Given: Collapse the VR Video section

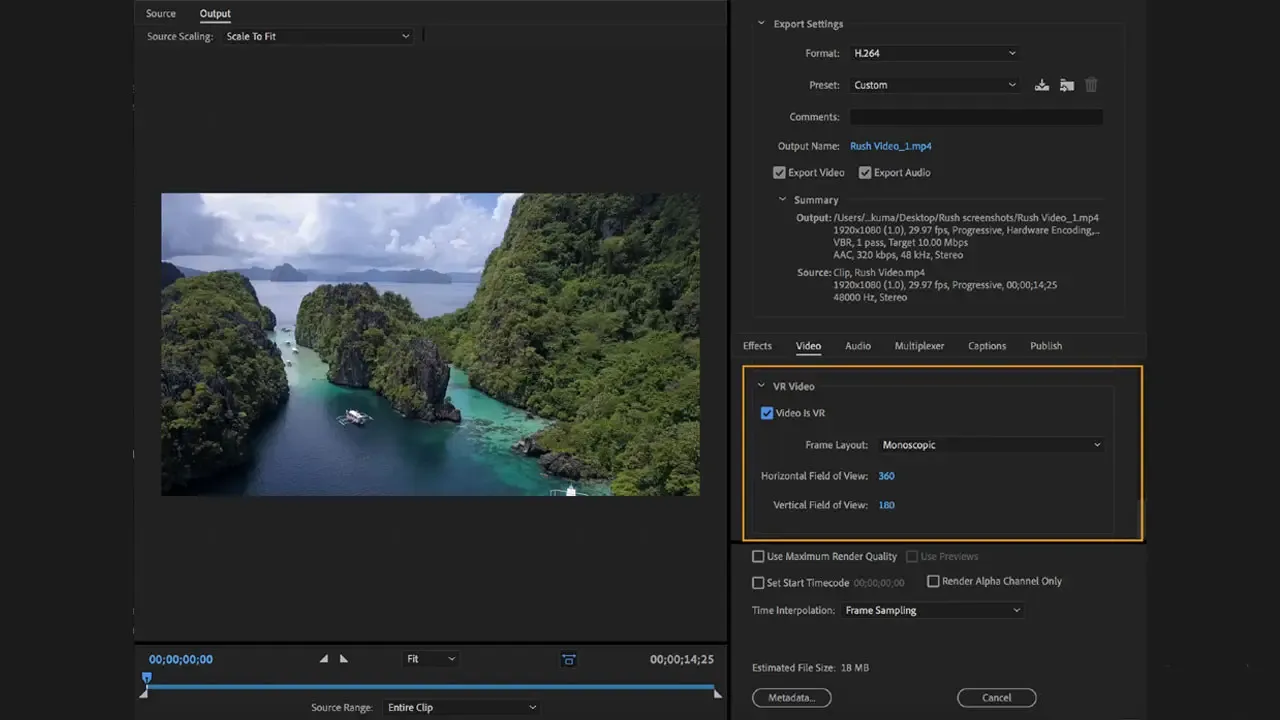Looking at the screenshot, I should click(762, 386).
